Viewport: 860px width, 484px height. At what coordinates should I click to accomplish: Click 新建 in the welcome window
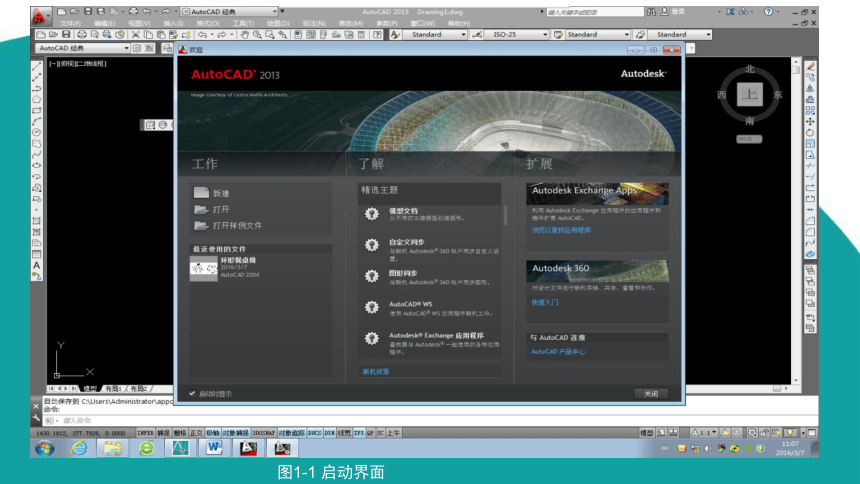221,193
